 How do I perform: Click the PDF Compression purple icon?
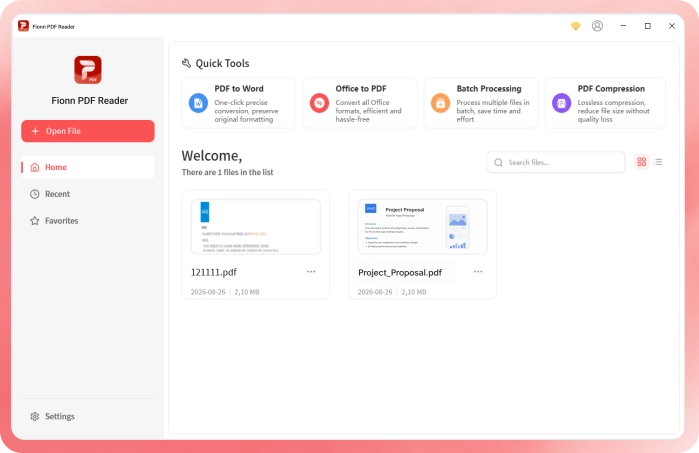coord(561,103)
